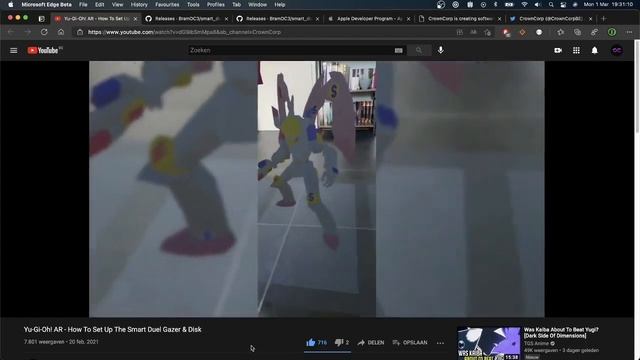Close the CrownCorp Twitter tab
This screenshot has height=360, width=640.
tap(590, 19)
